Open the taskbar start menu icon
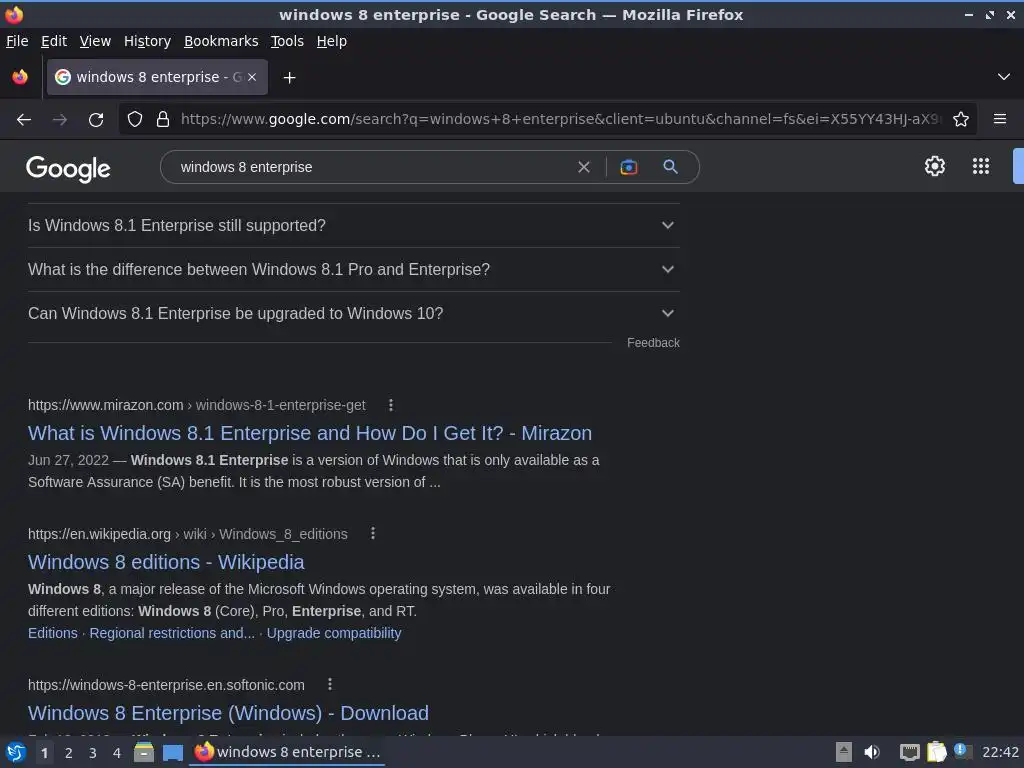 point(16,752)
